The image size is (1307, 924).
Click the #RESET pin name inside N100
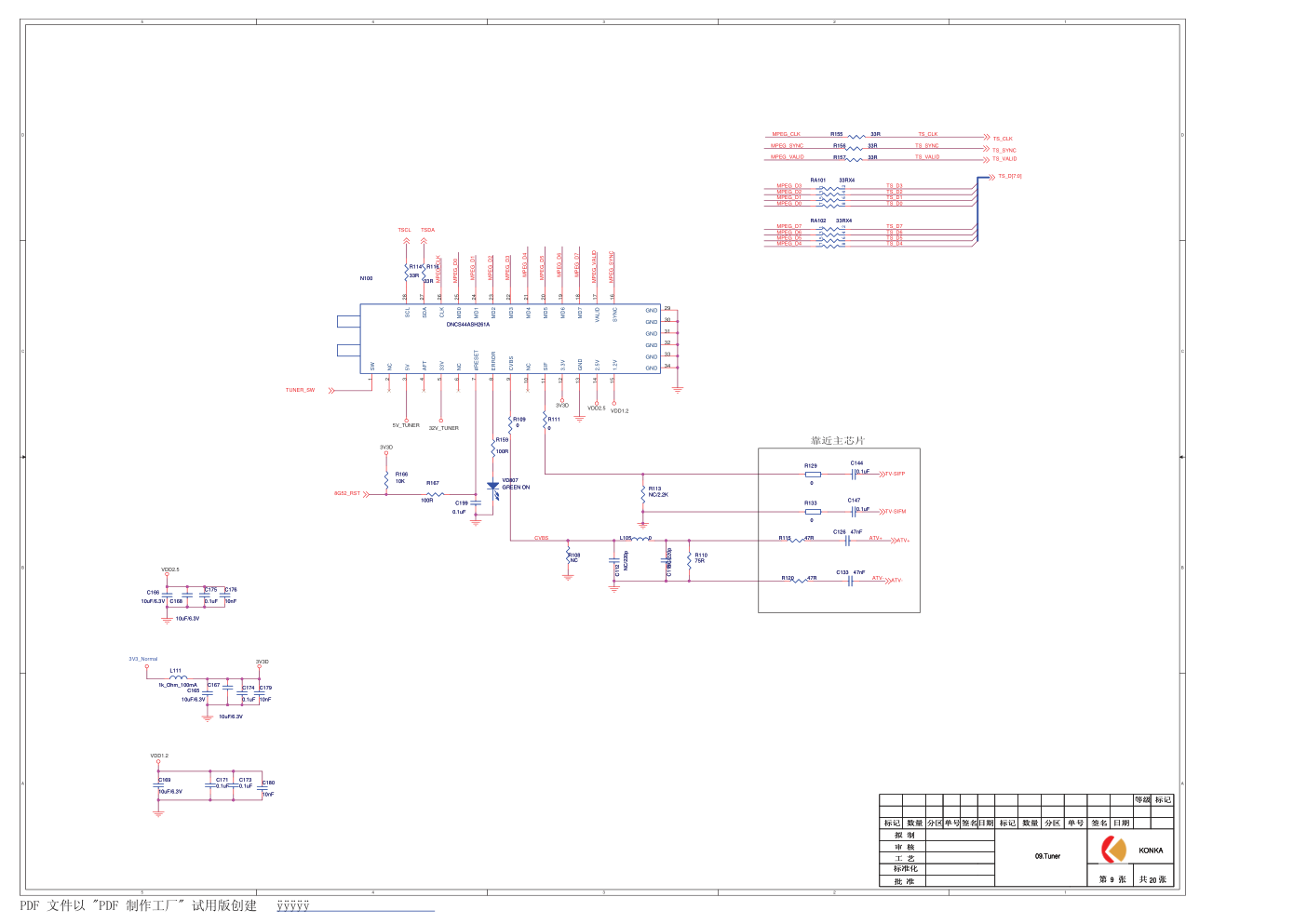pos(476,361)
